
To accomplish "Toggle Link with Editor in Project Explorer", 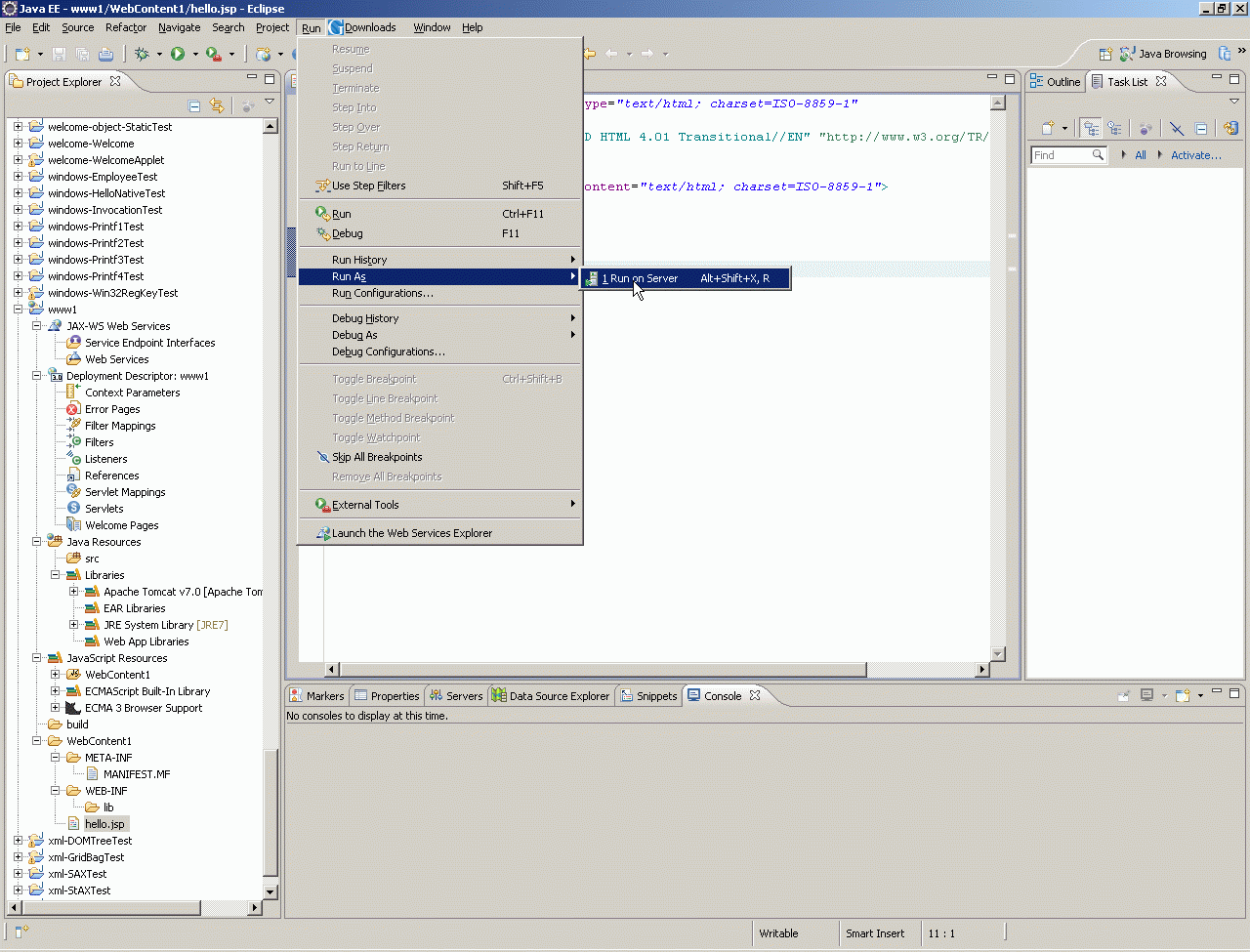I will click(217, 105).
